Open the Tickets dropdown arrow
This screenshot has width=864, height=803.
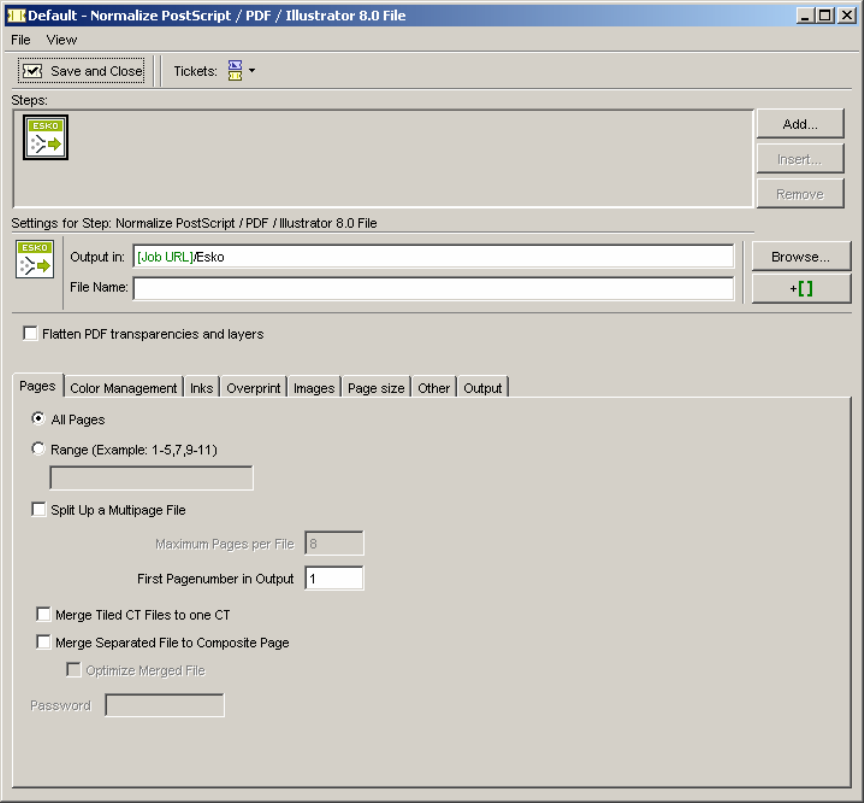click(x=252, y=71)
